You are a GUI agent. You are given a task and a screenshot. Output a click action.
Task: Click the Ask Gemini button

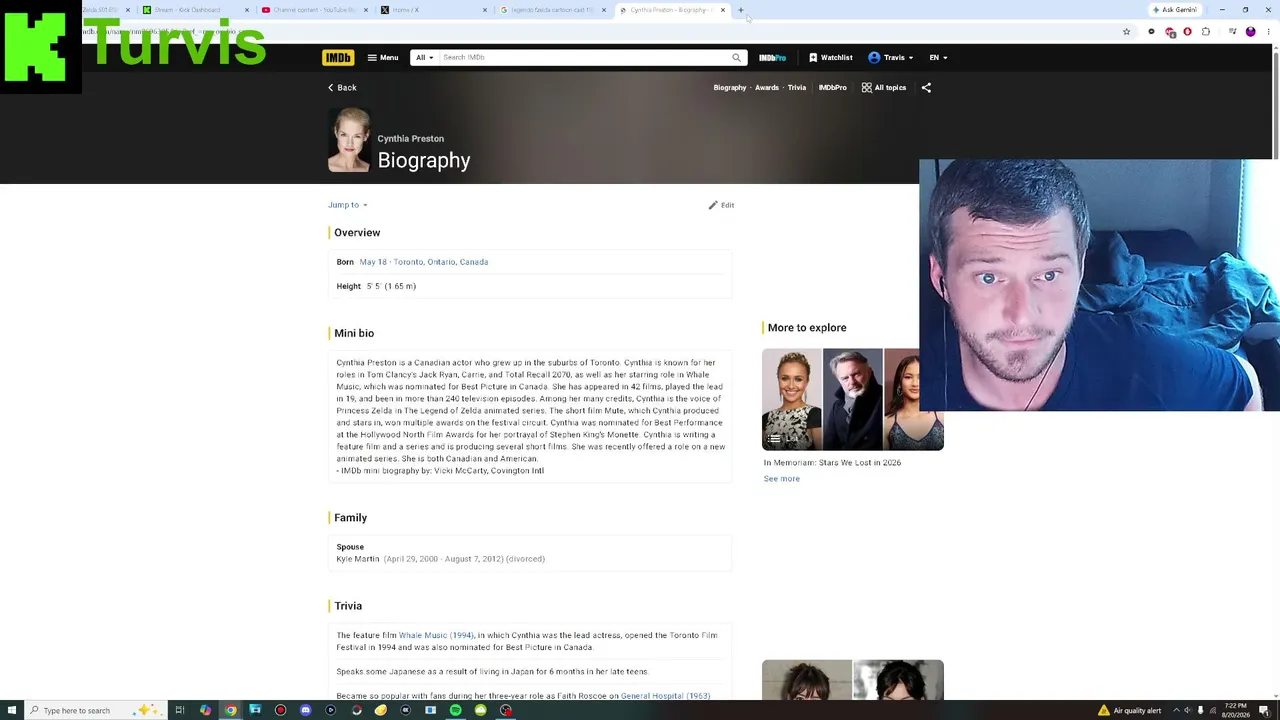pos(1175,10)
